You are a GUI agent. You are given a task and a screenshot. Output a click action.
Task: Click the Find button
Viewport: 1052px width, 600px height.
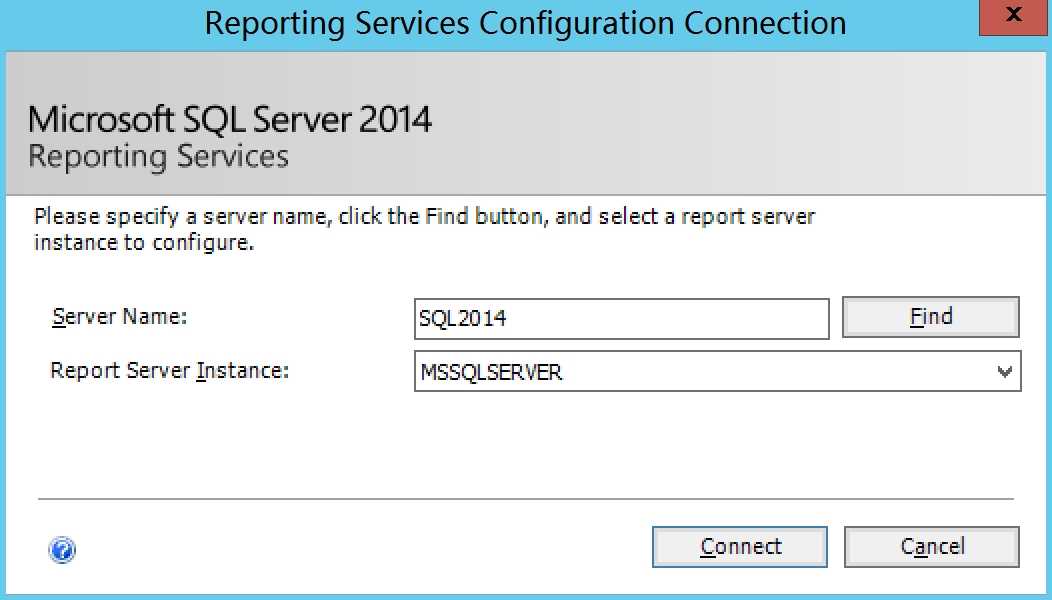click(931, 317)
